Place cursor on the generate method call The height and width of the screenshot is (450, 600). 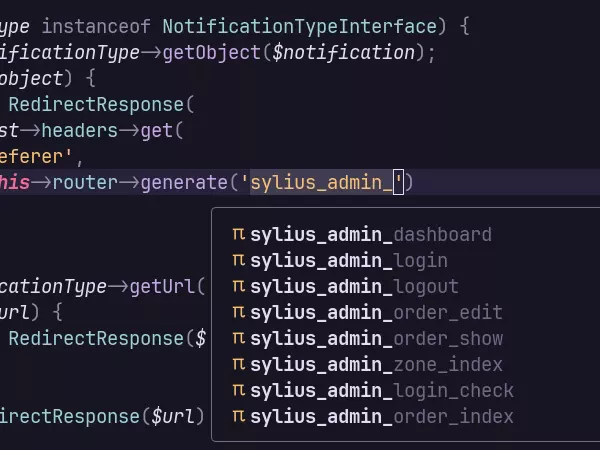pos(184,183)
